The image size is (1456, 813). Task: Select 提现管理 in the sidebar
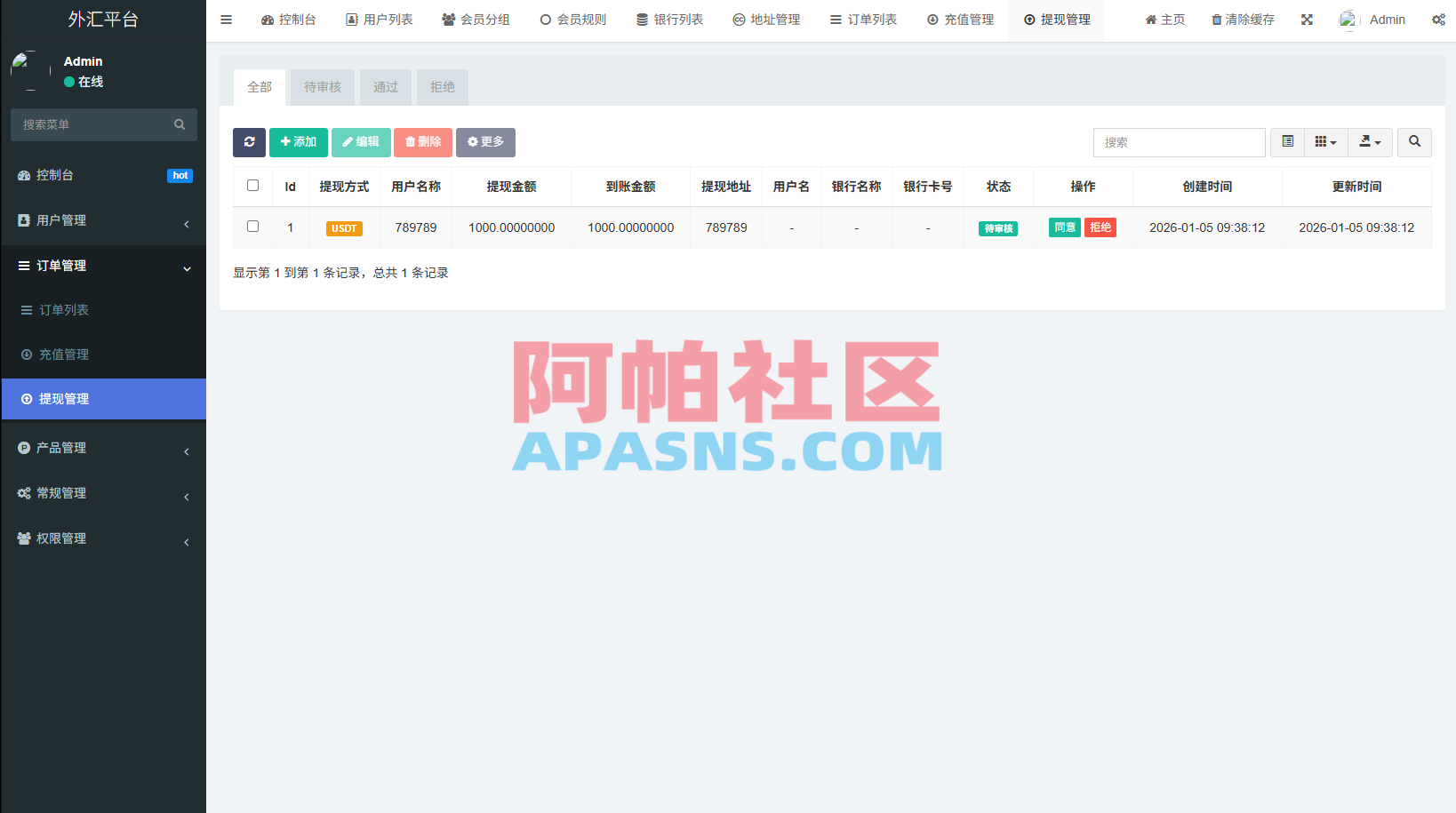coord(103,399)
